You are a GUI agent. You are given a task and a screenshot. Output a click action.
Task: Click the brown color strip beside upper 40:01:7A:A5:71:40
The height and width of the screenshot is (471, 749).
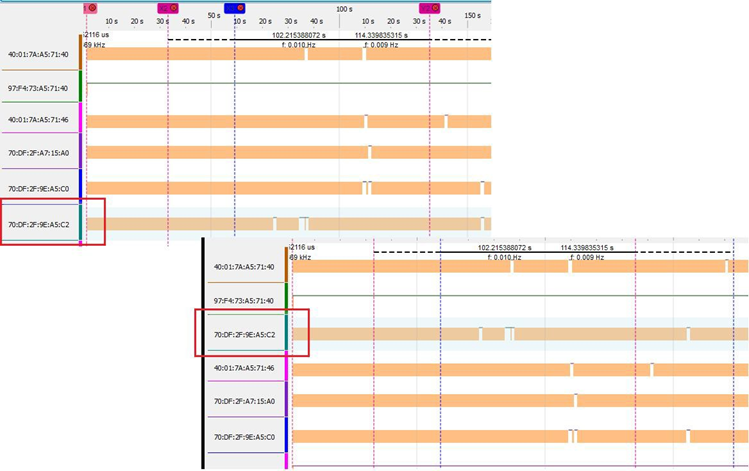[x=80, y=53]
